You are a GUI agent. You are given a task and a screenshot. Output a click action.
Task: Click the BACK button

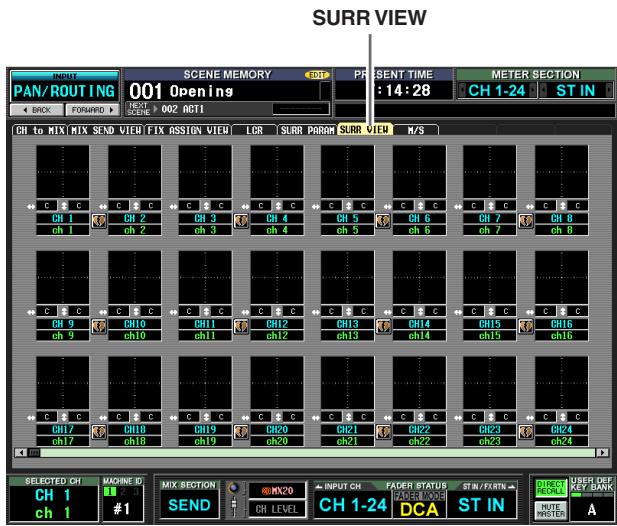click(37, 110)
